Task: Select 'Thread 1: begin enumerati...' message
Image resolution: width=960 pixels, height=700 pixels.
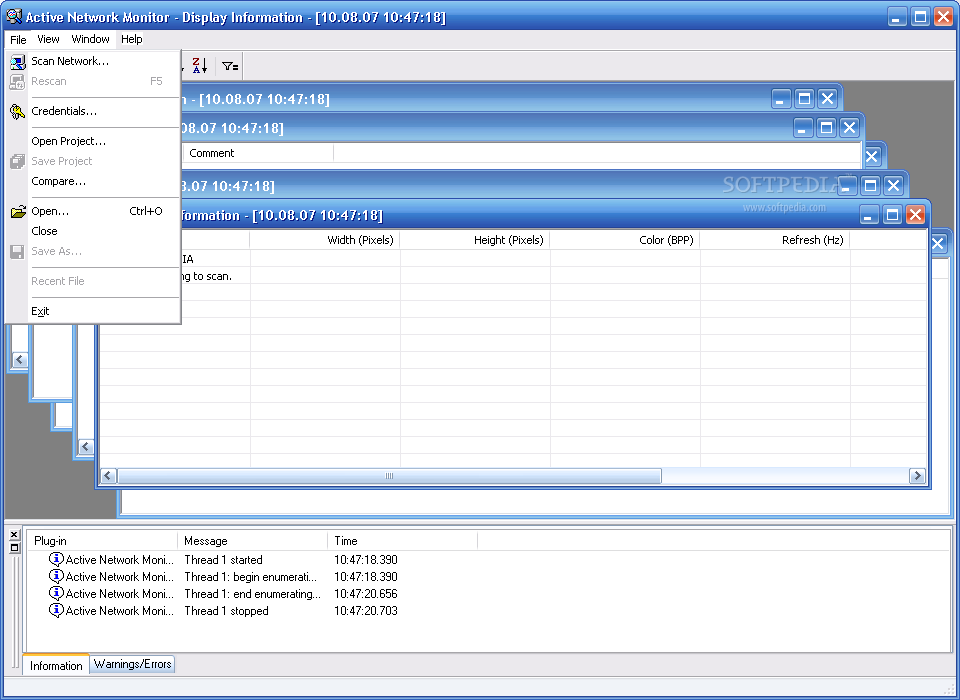Action: 250,577
